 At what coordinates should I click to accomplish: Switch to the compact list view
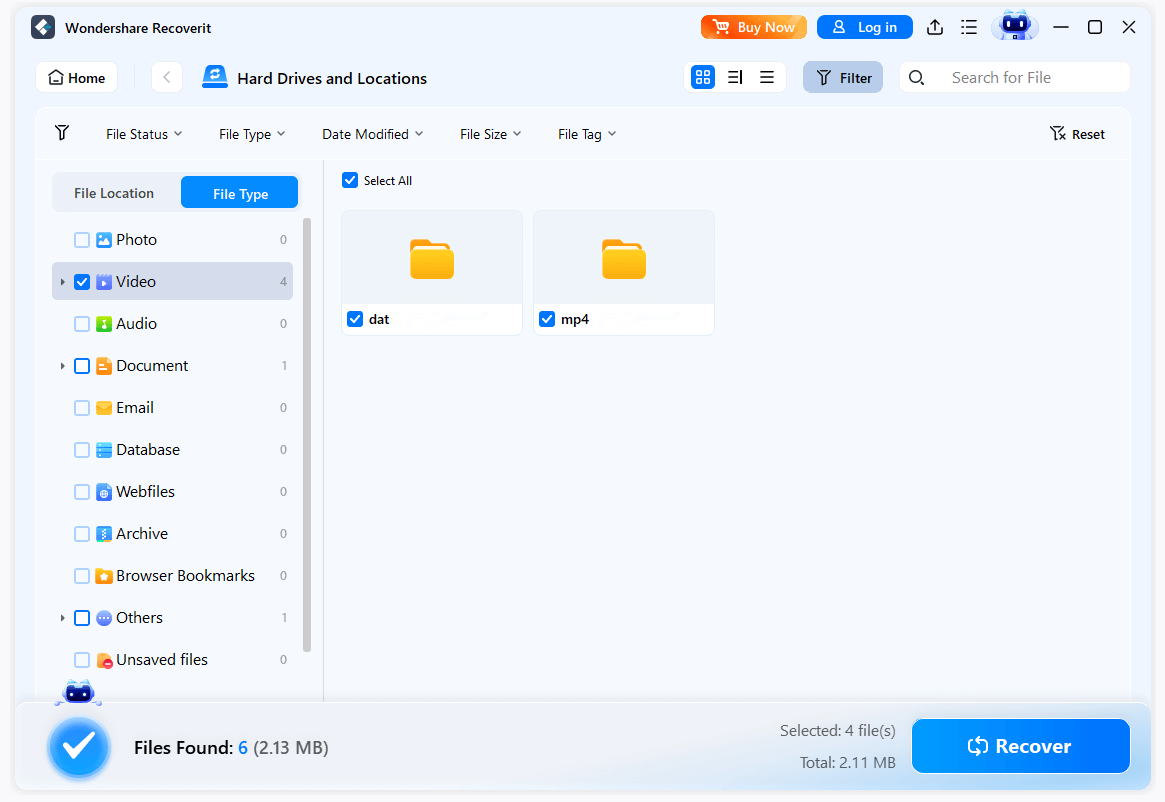coord(767,76)
